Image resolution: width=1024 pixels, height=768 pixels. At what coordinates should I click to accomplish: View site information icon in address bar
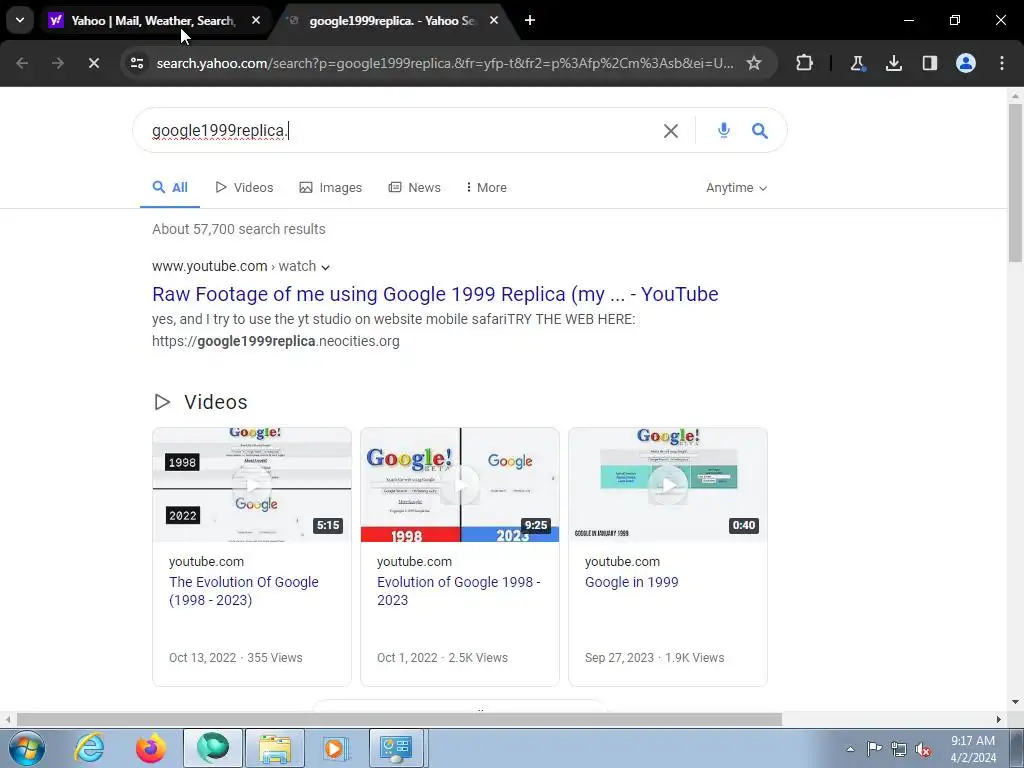(x=137, y=63)
